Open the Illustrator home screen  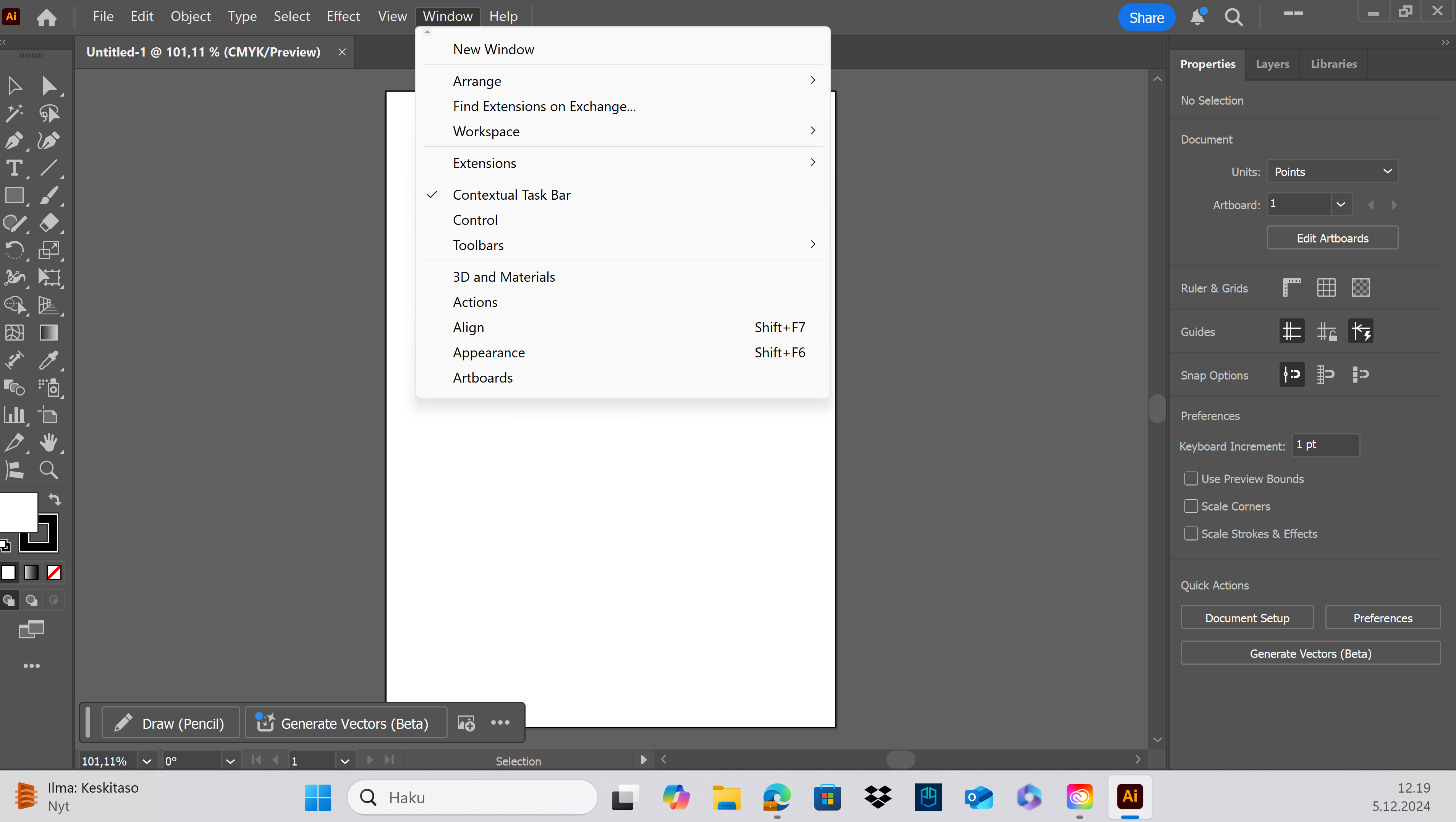pyautogui.click(x=46, y=16)
